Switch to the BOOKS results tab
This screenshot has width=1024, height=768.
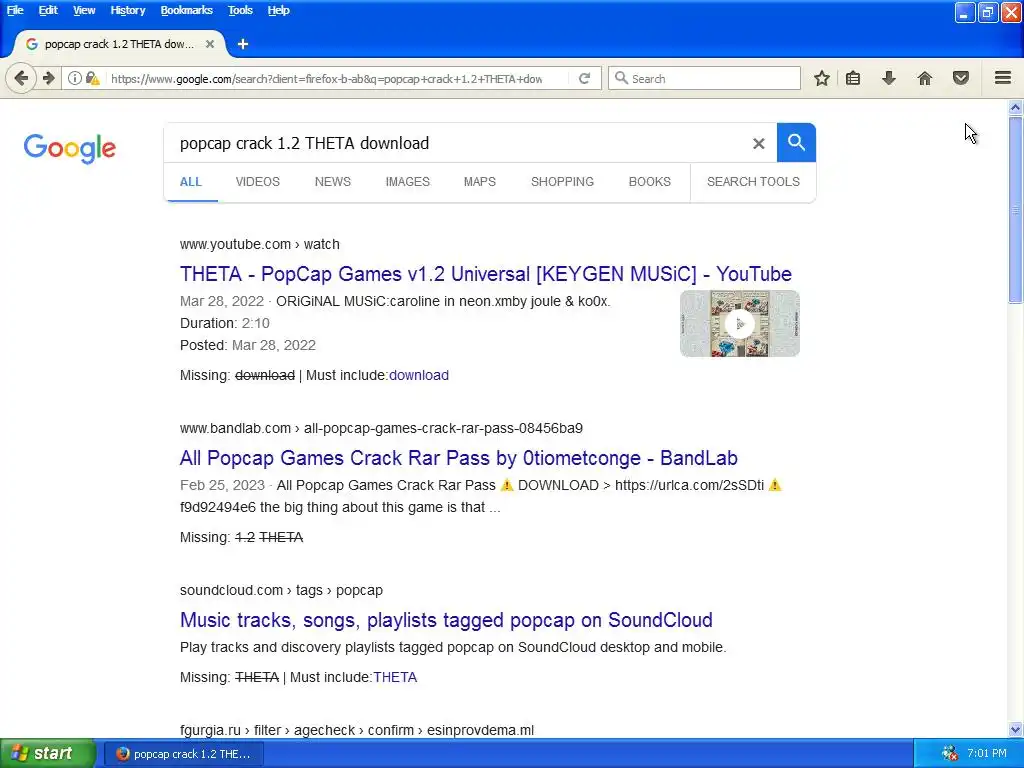point(649,182)
